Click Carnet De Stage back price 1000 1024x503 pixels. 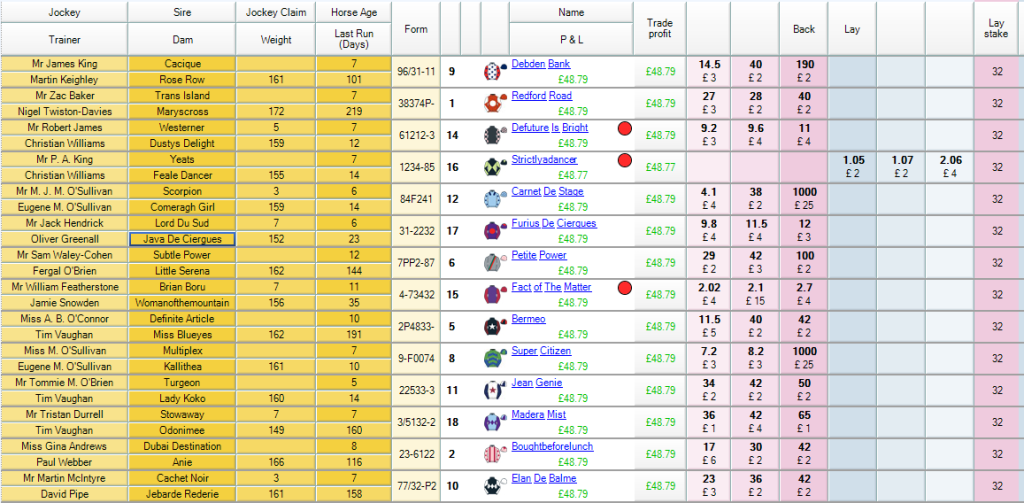(803, 199)
